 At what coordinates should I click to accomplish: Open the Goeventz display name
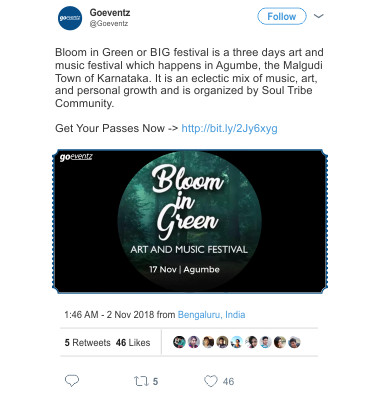point(110,13)
